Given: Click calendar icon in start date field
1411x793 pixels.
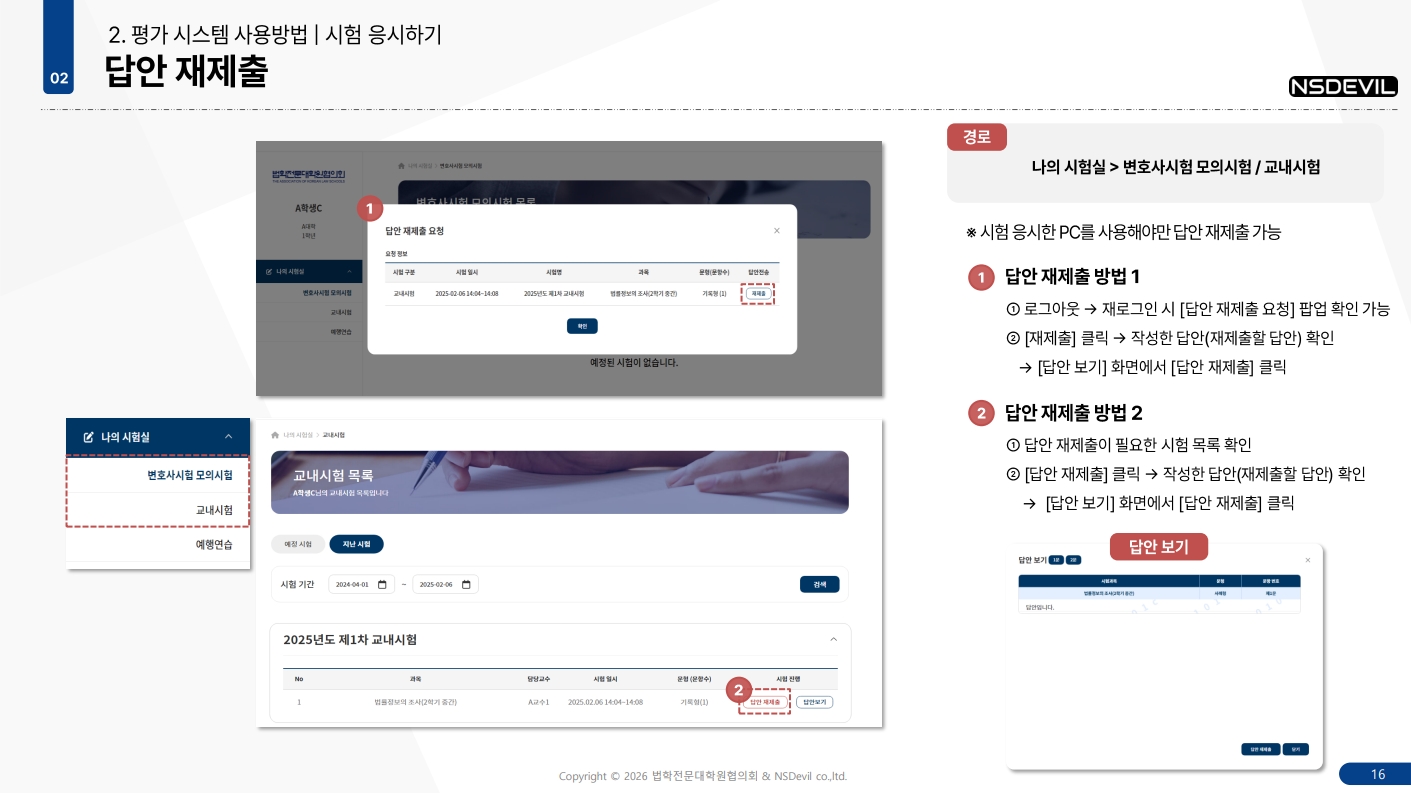Looking at the screenshot, I should (382, 585).
